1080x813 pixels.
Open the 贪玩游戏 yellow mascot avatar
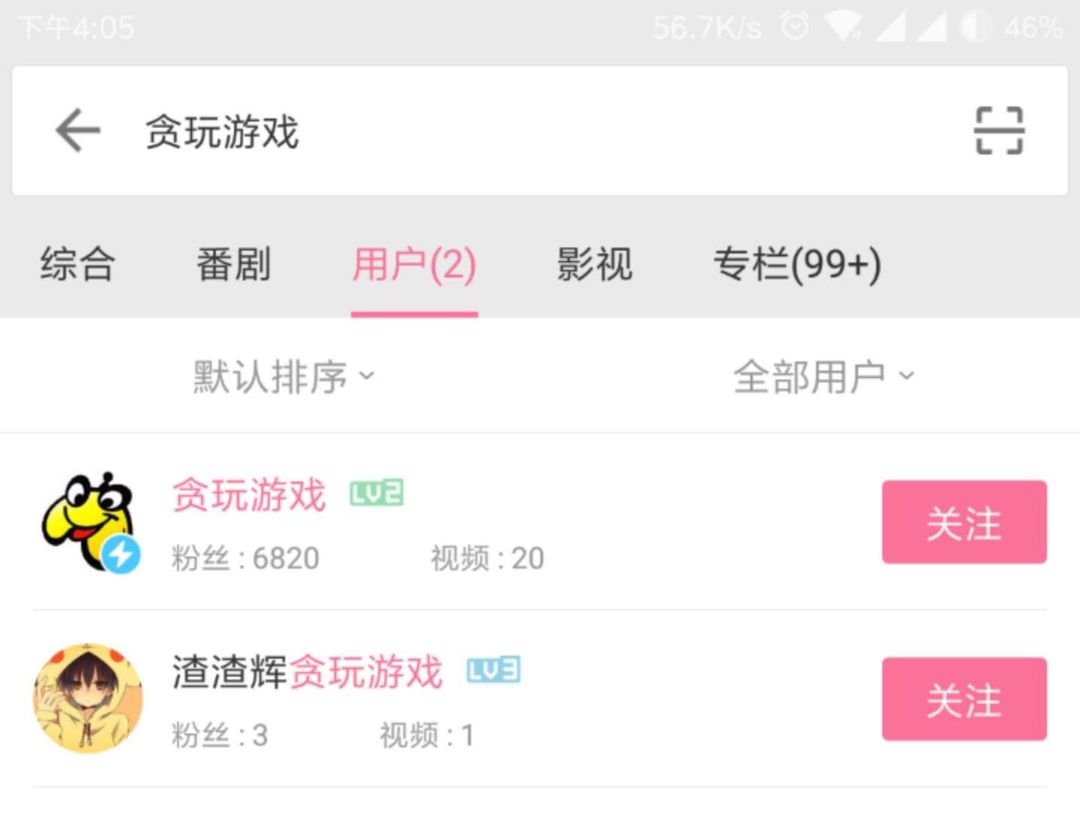coord(90,522)
